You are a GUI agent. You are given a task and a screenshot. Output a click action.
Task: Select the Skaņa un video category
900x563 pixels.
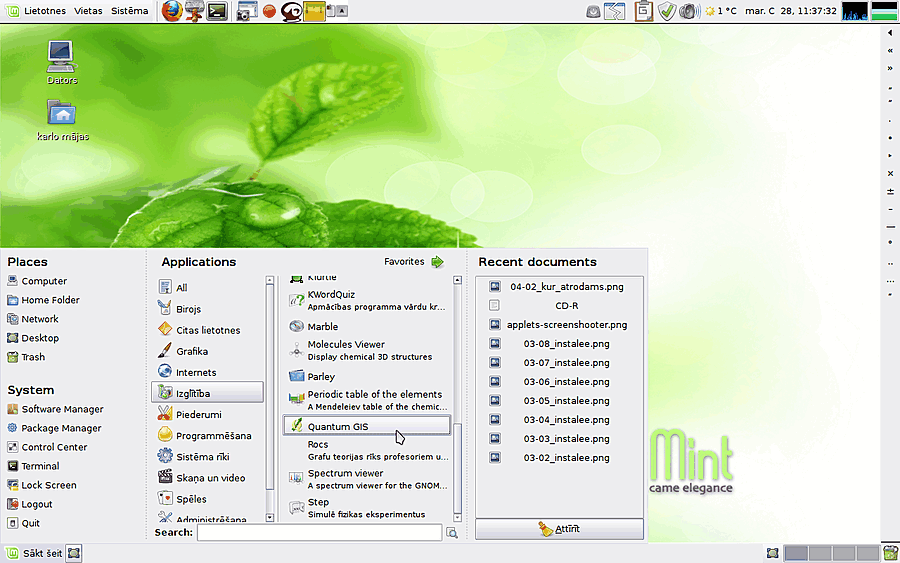pos(207,478)
